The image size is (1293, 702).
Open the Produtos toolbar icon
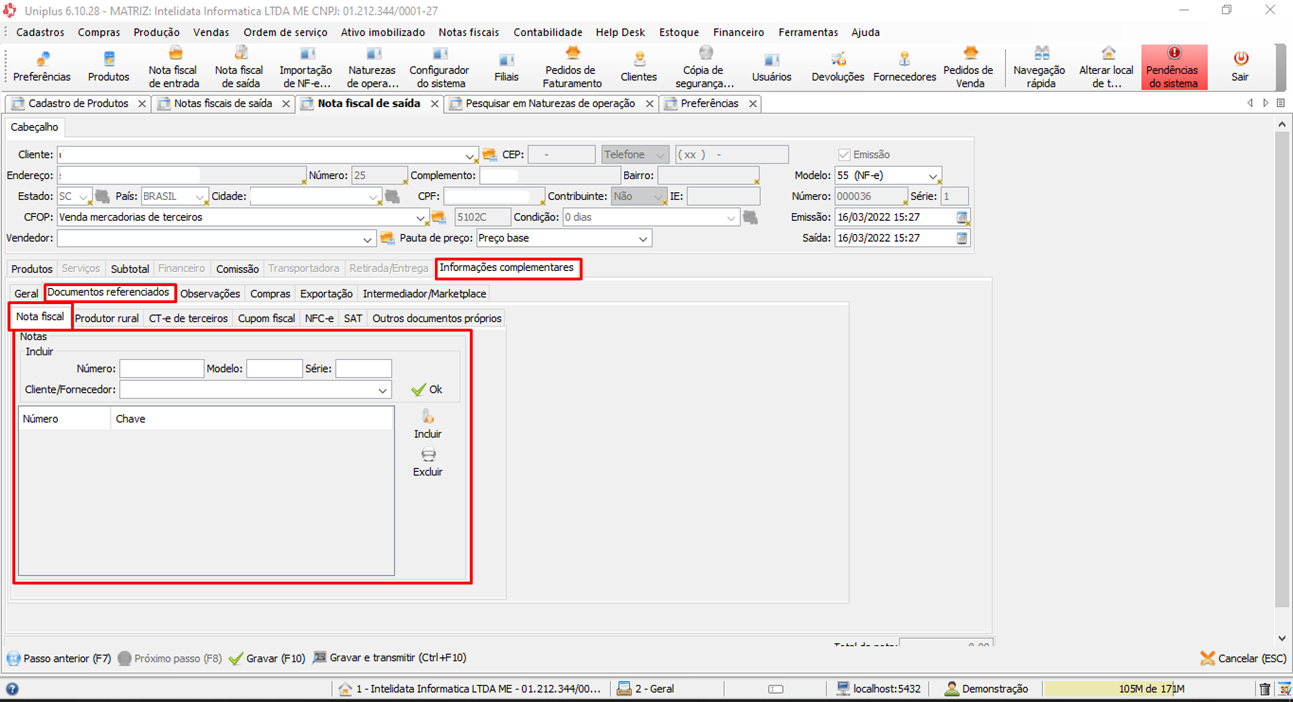pos(108,67)
